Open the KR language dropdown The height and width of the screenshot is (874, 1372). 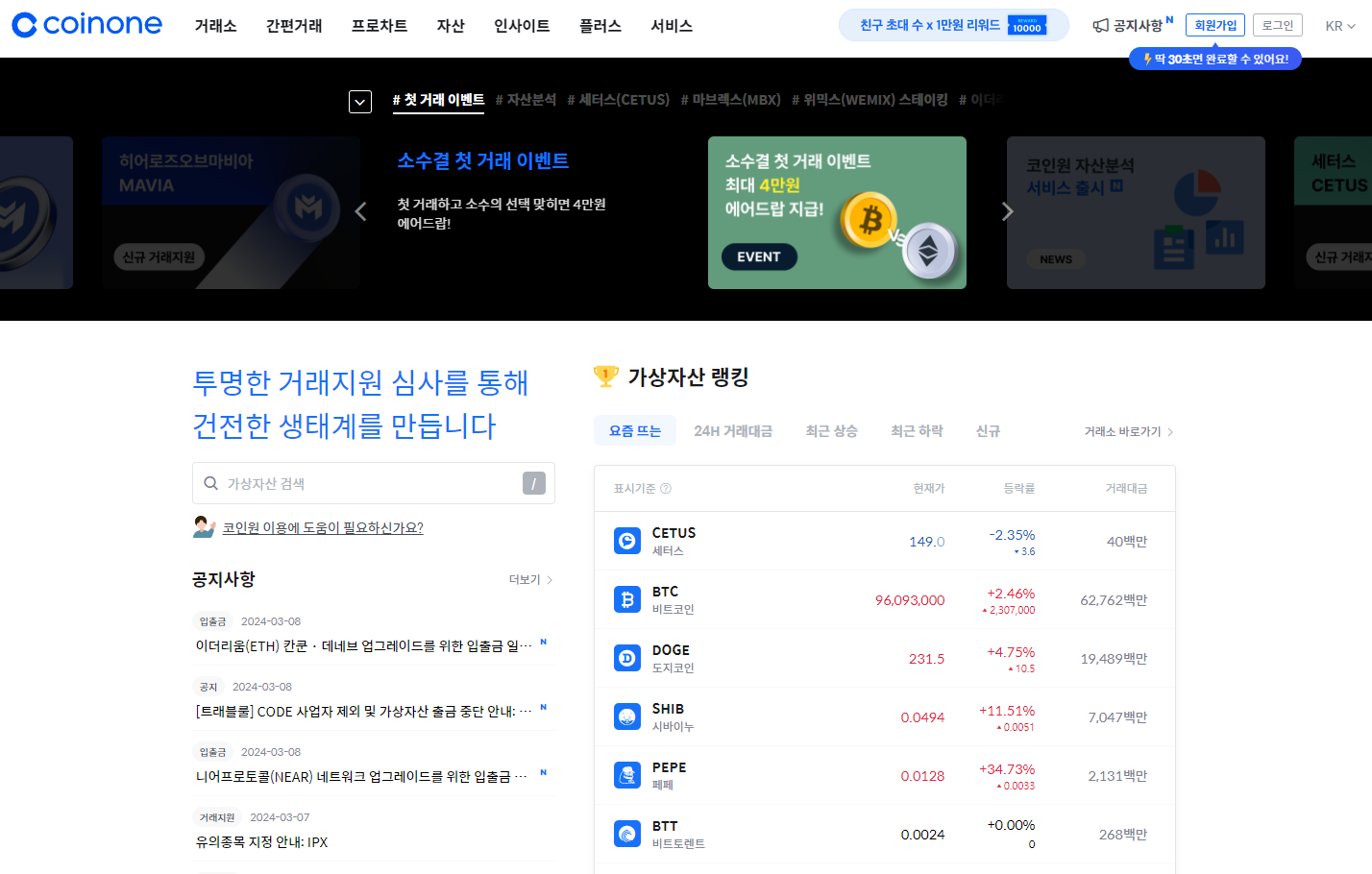tap(1340, 26)
